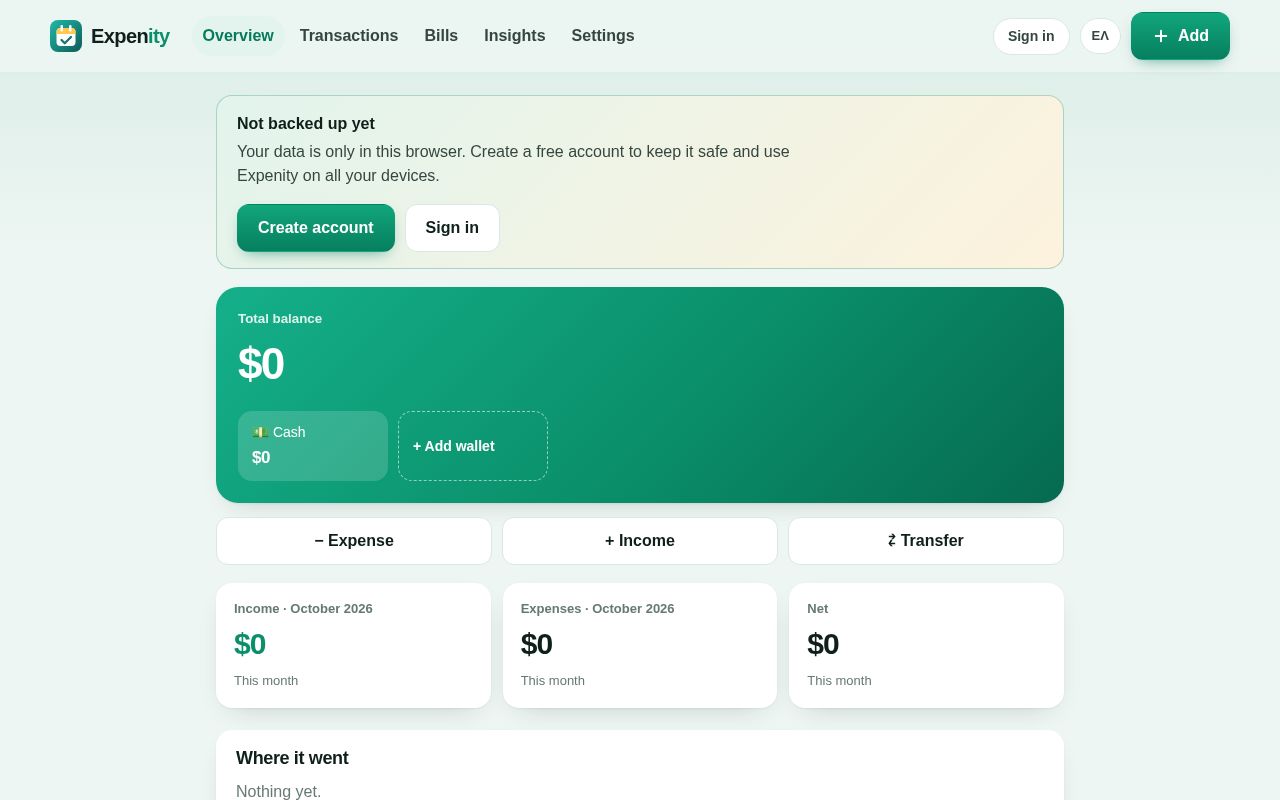Open the Expenses October 2026 card
The image size is (1280, 800).
tap(640, 645)
